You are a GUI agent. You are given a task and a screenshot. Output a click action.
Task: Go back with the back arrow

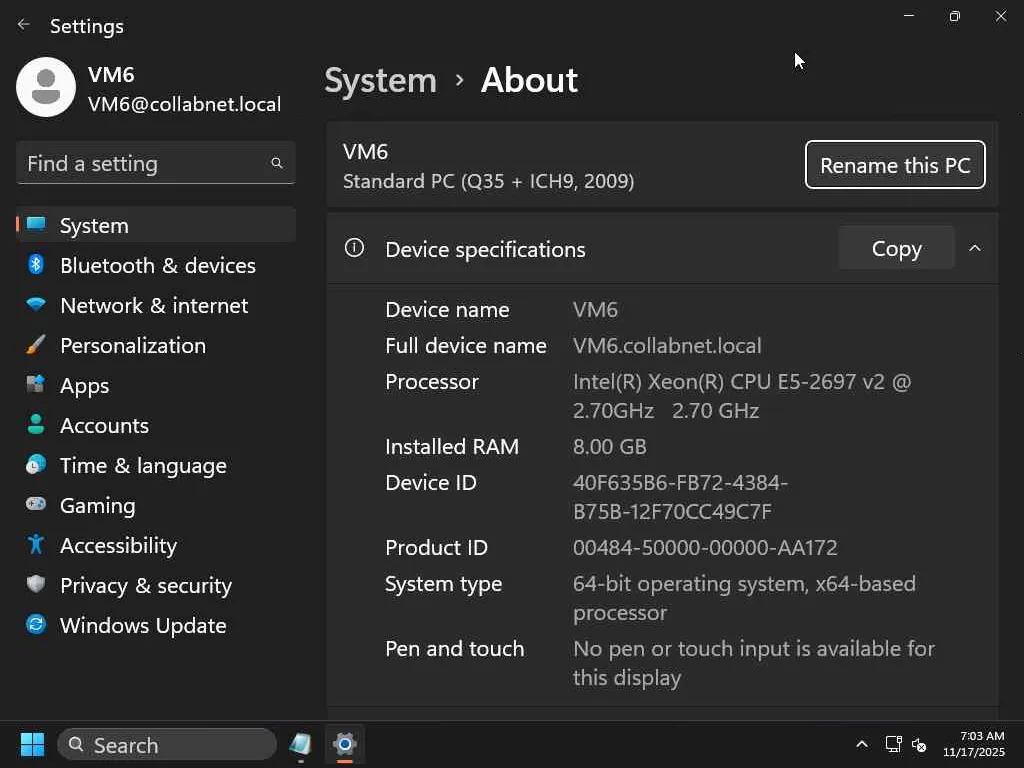[24, 25]
